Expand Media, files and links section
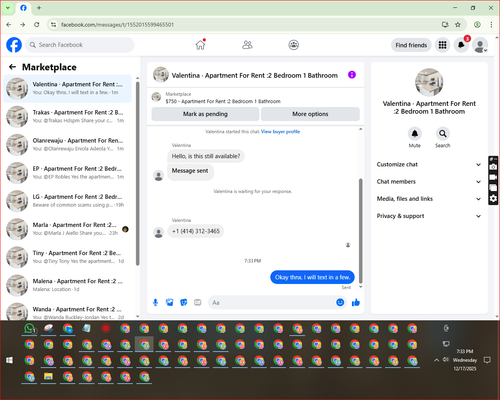500x400 pixels. pyautogui.click(x=429, y=199)
